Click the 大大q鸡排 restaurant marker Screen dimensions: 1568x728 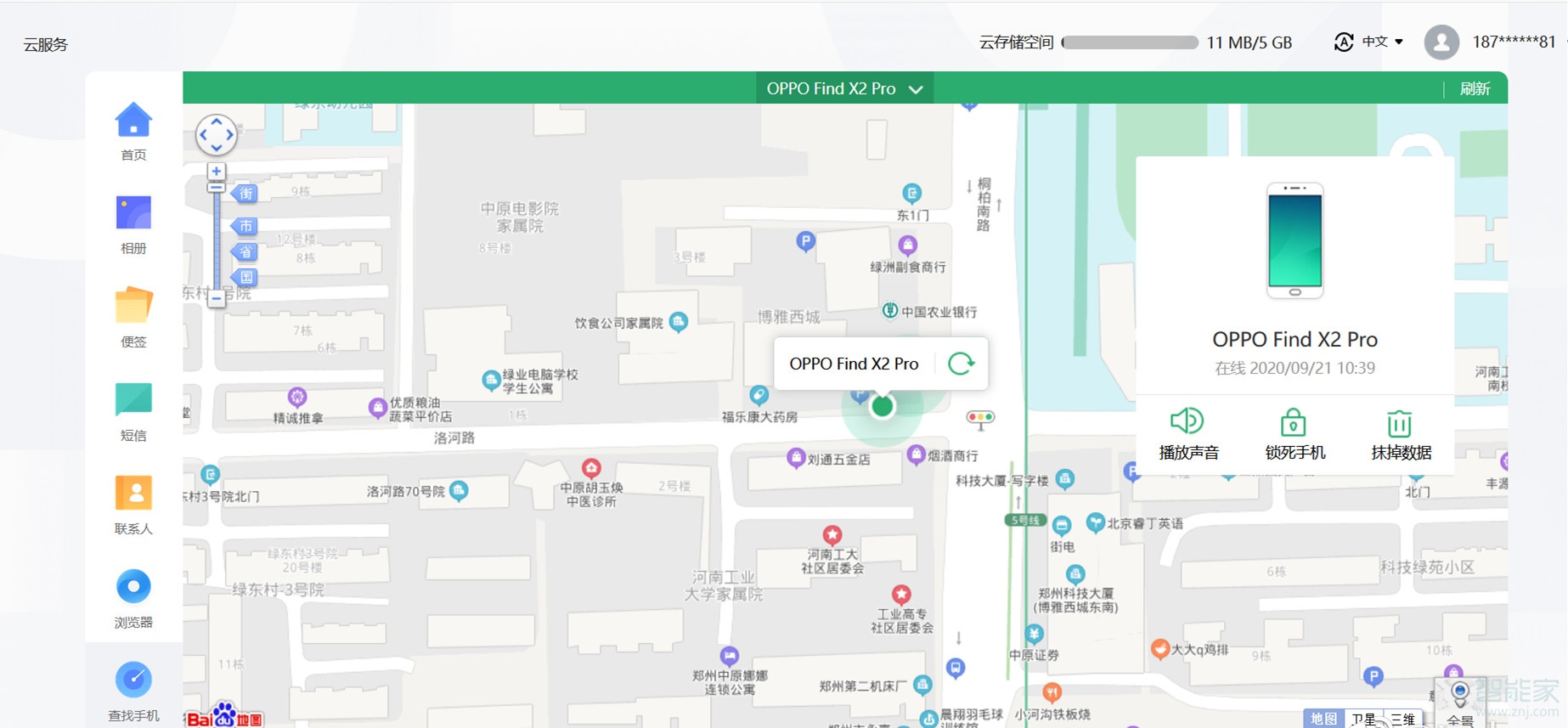(1159, 649)
